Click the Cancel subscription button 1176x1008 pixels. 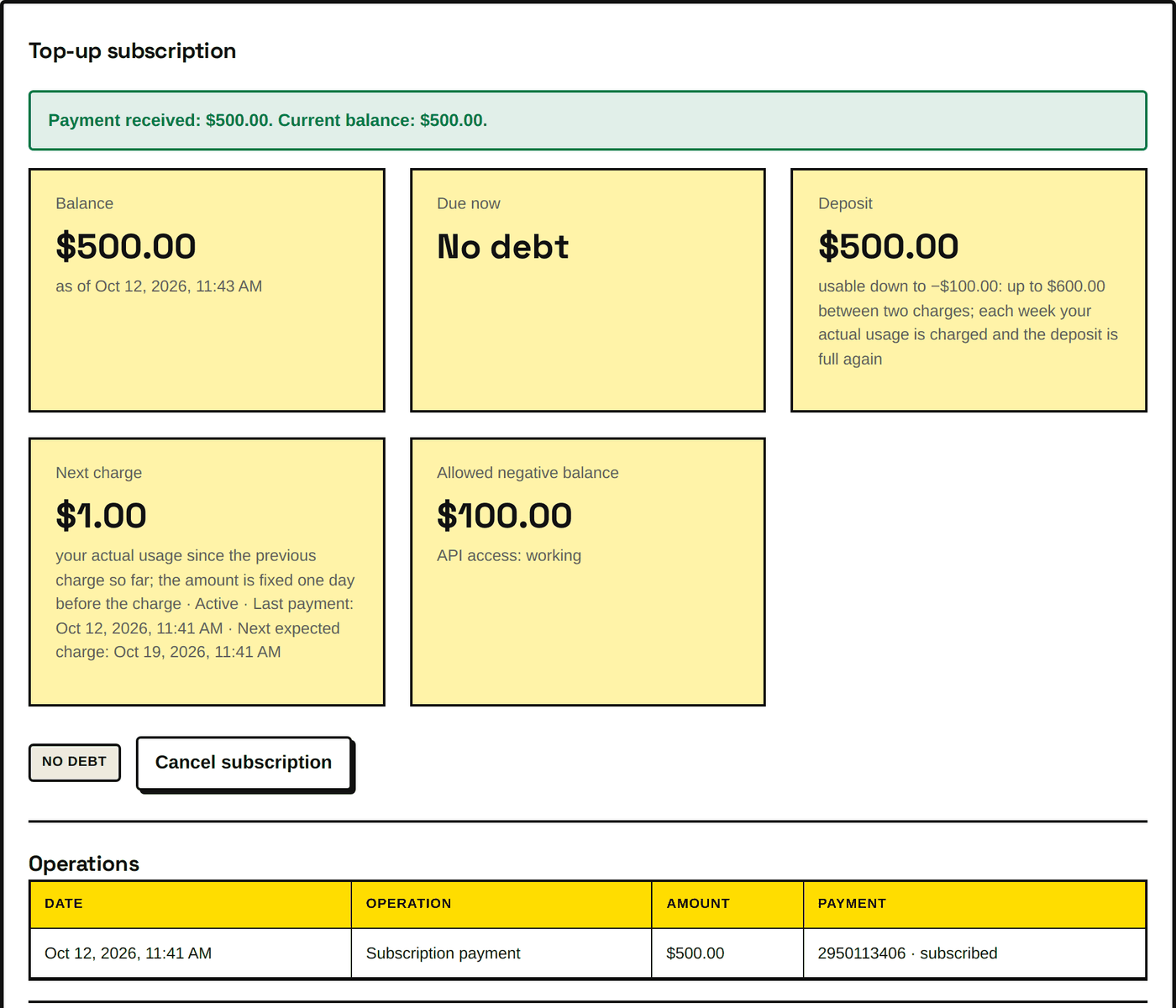[x=244, y=763]
